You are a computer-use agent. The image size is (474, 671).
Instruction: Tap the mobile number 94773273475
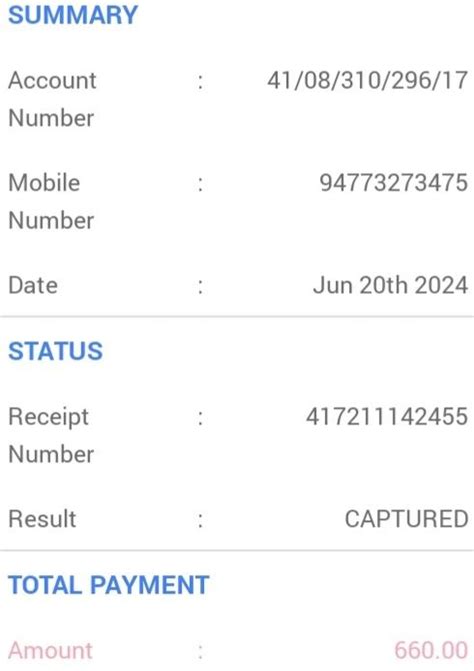394,183
